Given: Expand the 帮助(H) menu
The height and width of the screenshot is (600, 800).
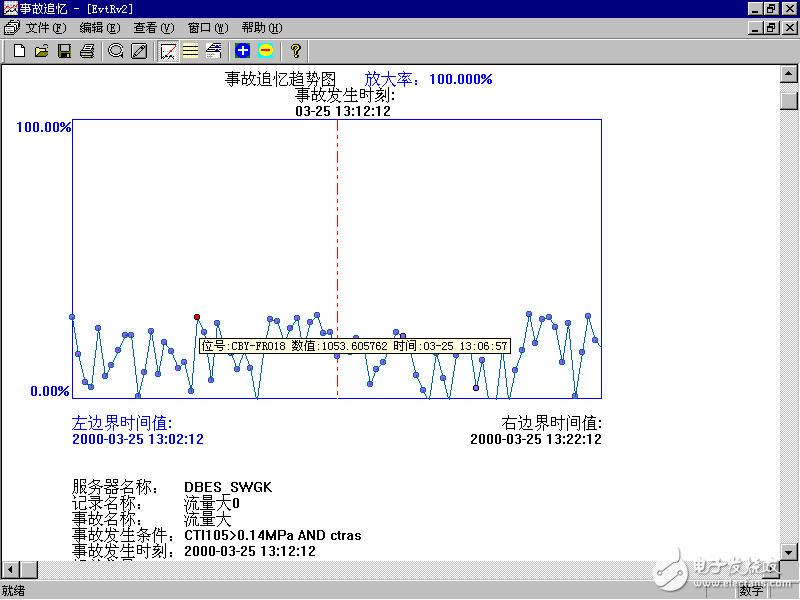Looking at the screenshot, I should (261, 28).
